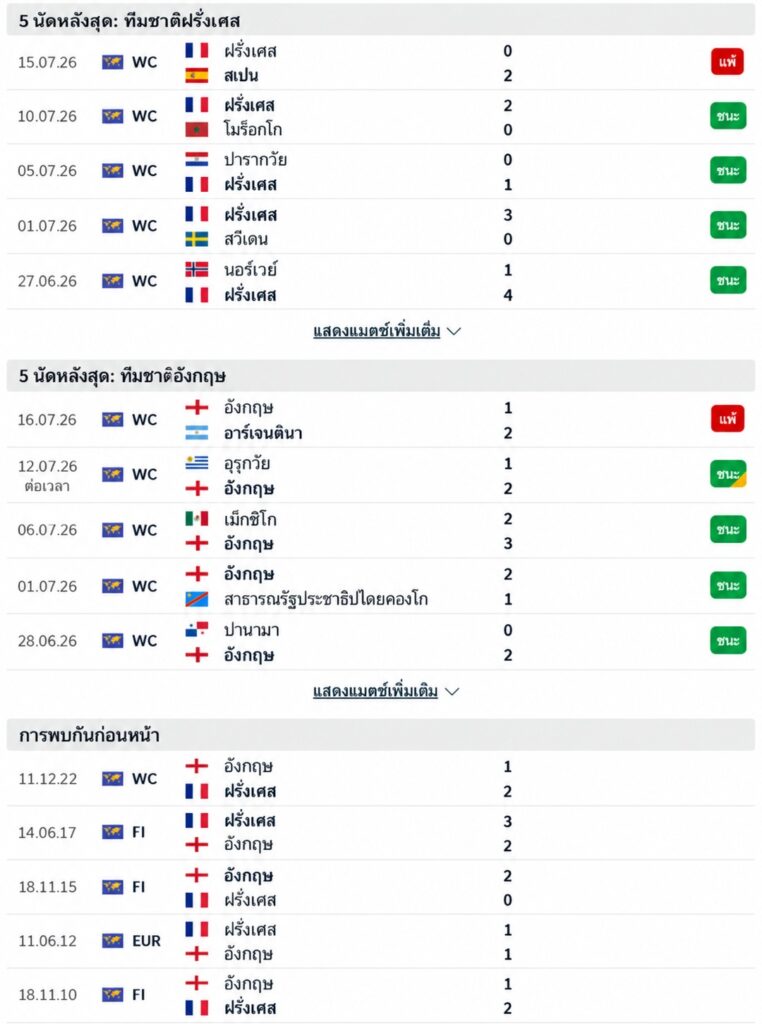Click the Sweden flag icon

[197, 239]
